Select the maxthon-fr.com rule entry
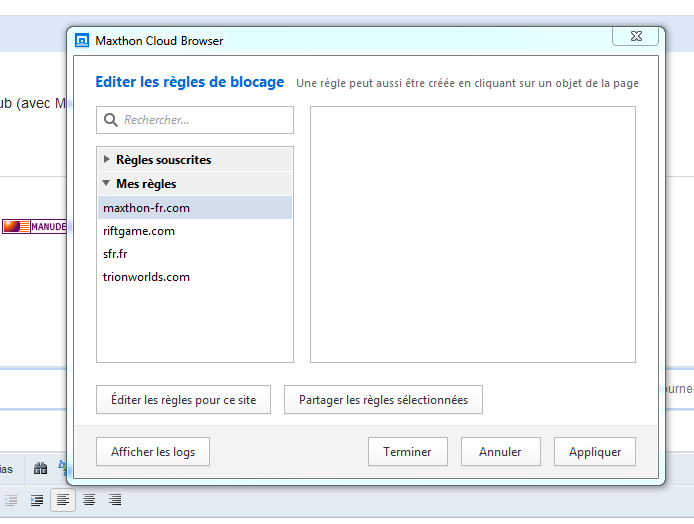Viewport: 694px width, 524px height. point(195,208)
